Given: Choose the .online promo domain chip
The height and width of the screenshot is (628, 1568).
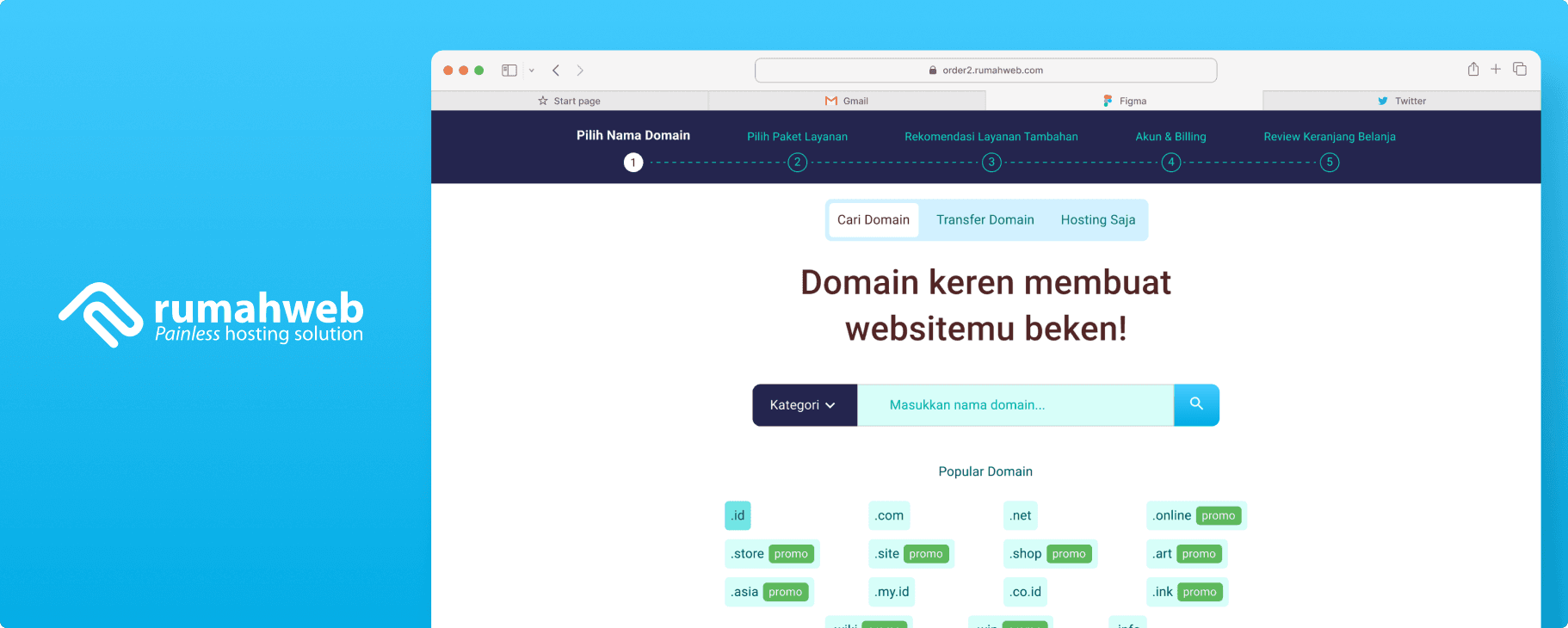Looking at the screenshot, I should click(1196, 515).
